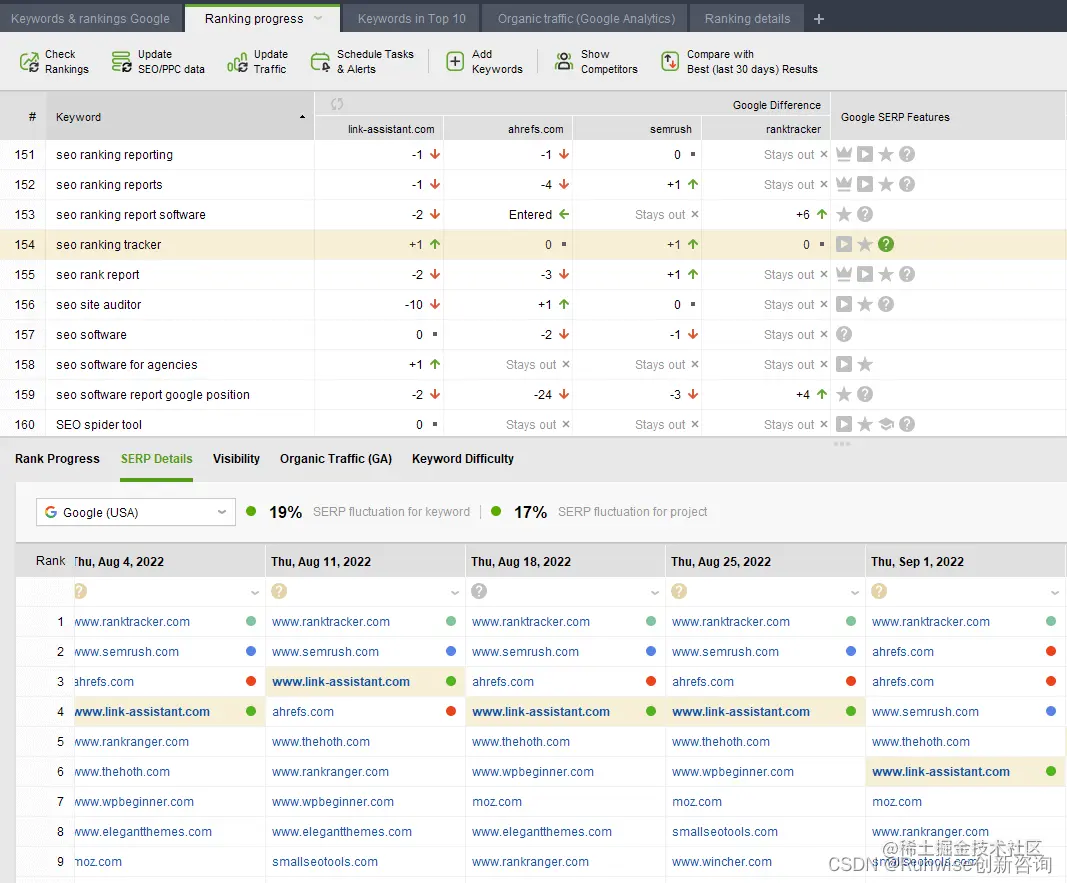
Task: Switch to Keywords in Top 10 tab
Action: (x=412, y=19)
